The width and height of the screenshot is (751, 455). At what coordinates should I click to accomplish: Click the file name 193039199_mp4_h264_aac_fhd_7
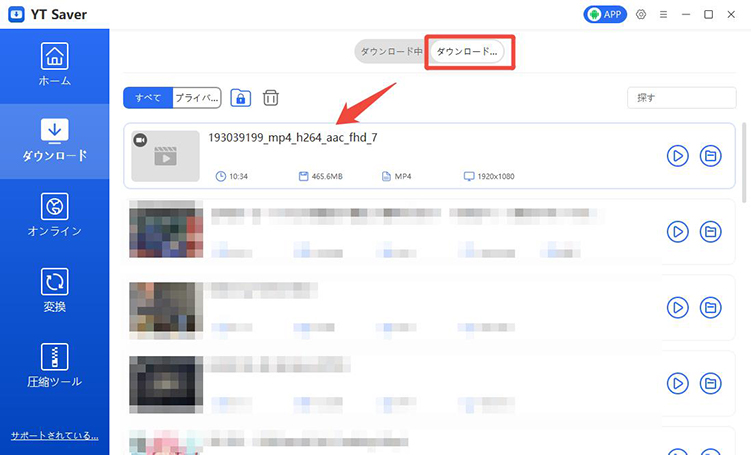[293, 138]
